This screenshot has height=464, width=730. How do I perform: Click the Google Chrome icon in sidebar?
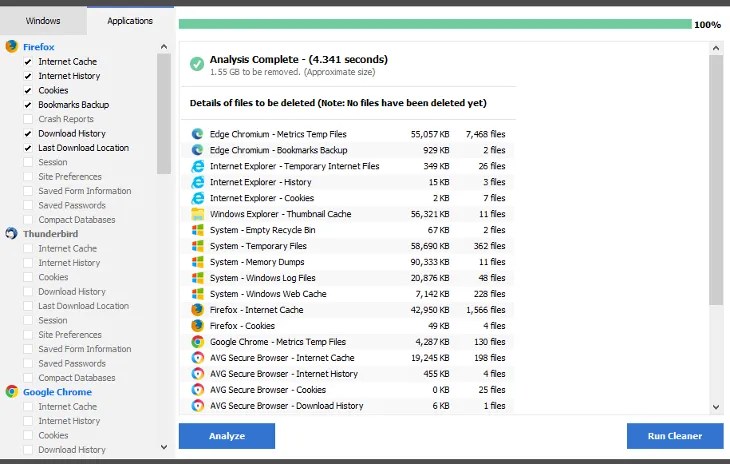tap(12, 392)
